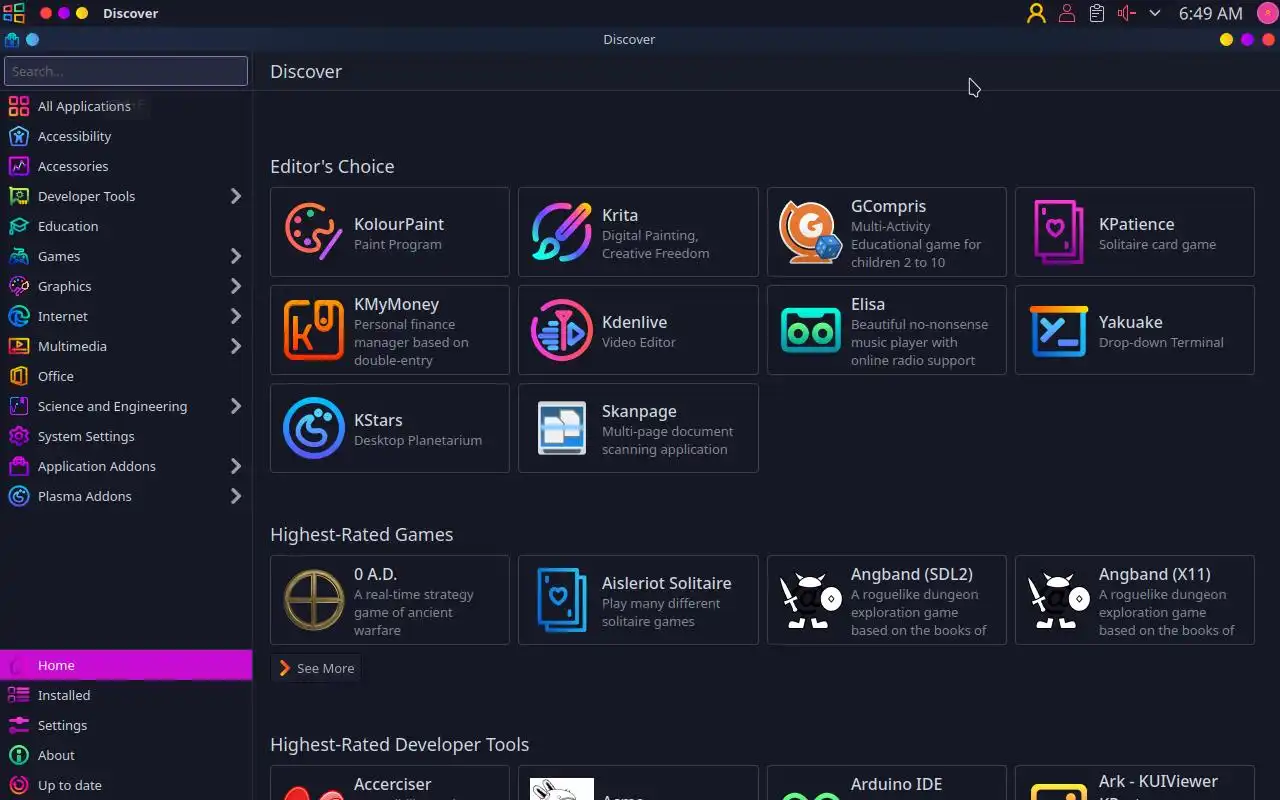Screen dimensions: 1280x800
Task: Expand the Multimedia category arrow
Action: click(236, 346)
